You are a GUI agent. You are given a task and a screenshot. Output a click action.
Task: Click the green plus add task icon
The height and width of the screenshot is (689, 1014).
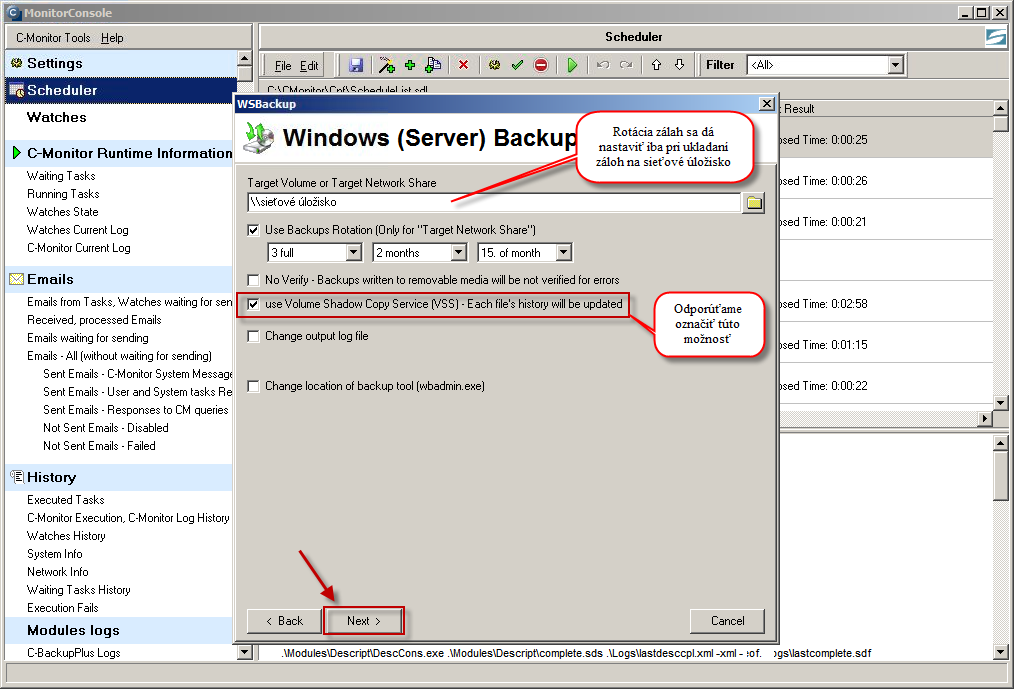pos(410,65)
